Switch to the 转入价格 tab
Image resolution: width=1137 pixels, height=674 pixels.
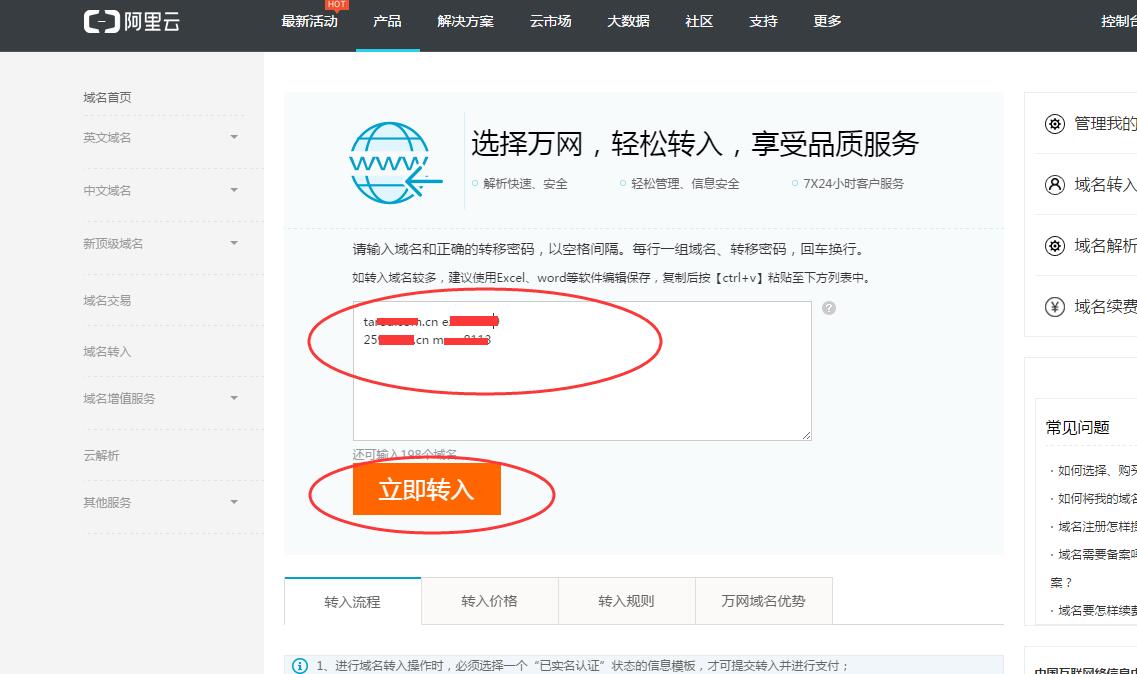[489, 601]
